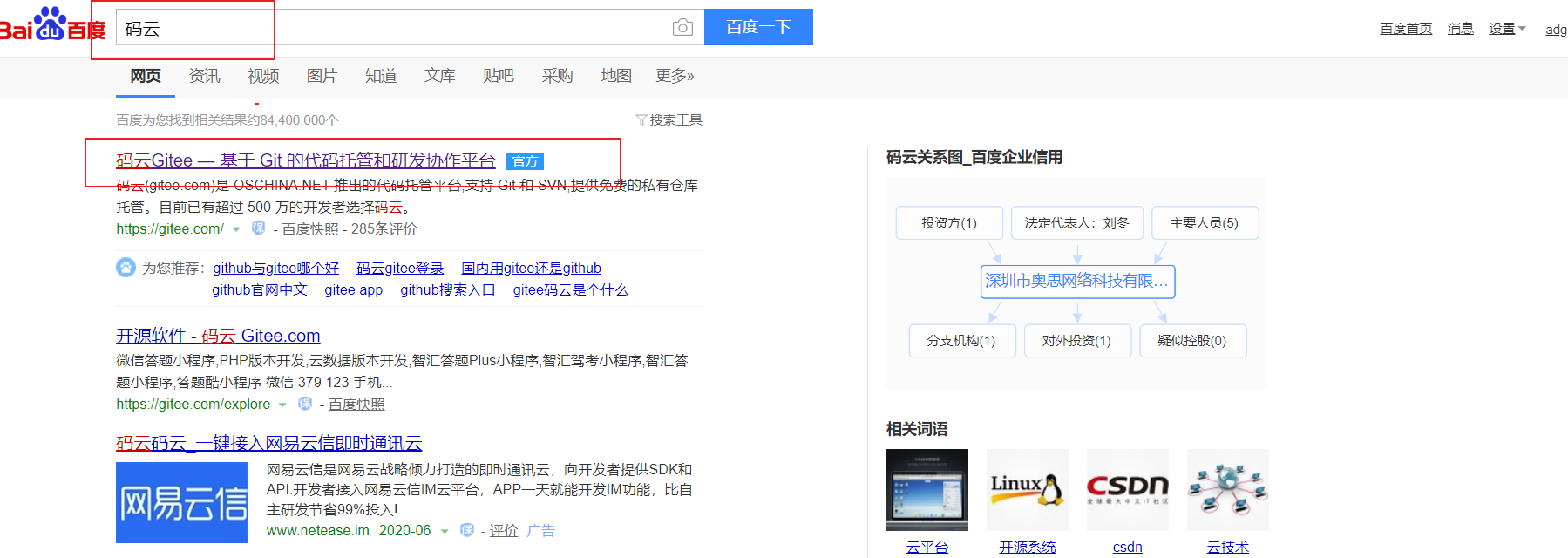The width and height of the screenshot is (1568, 558).
Task: Open suggestion github搜索入口
Action: pyautogui.click(x=448, y=289)
